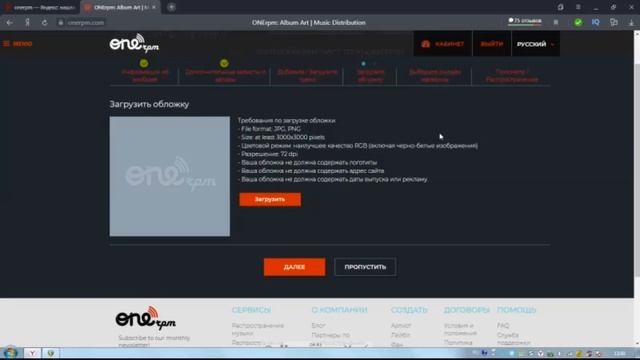This screenshot has width=640, height=360.
Task: Open footer heading ДОГОВОРЫ
Action: pos(467,310)
